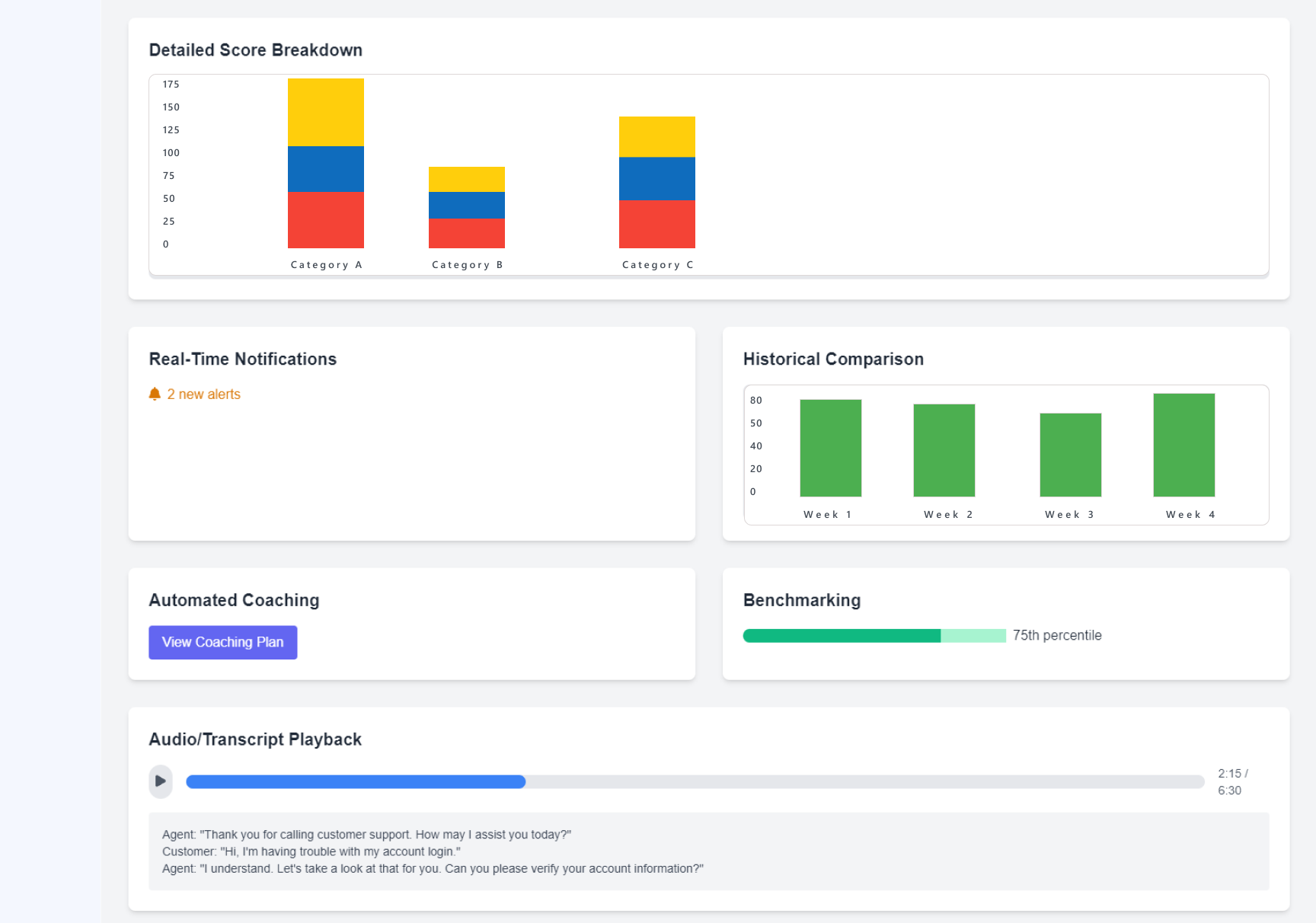Open the 2 new alerts notice
The height and width of the screenshot is (923, 1316).
[x=203, y=394]
